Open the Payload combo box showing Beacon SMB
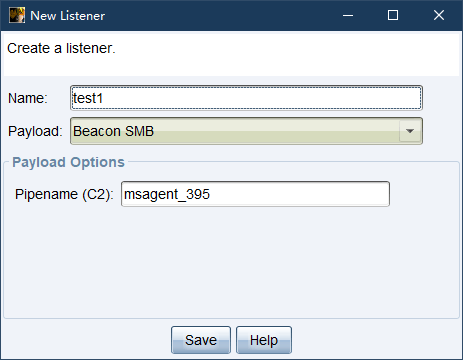The image size is (463, 360). (x=246, y=131)
